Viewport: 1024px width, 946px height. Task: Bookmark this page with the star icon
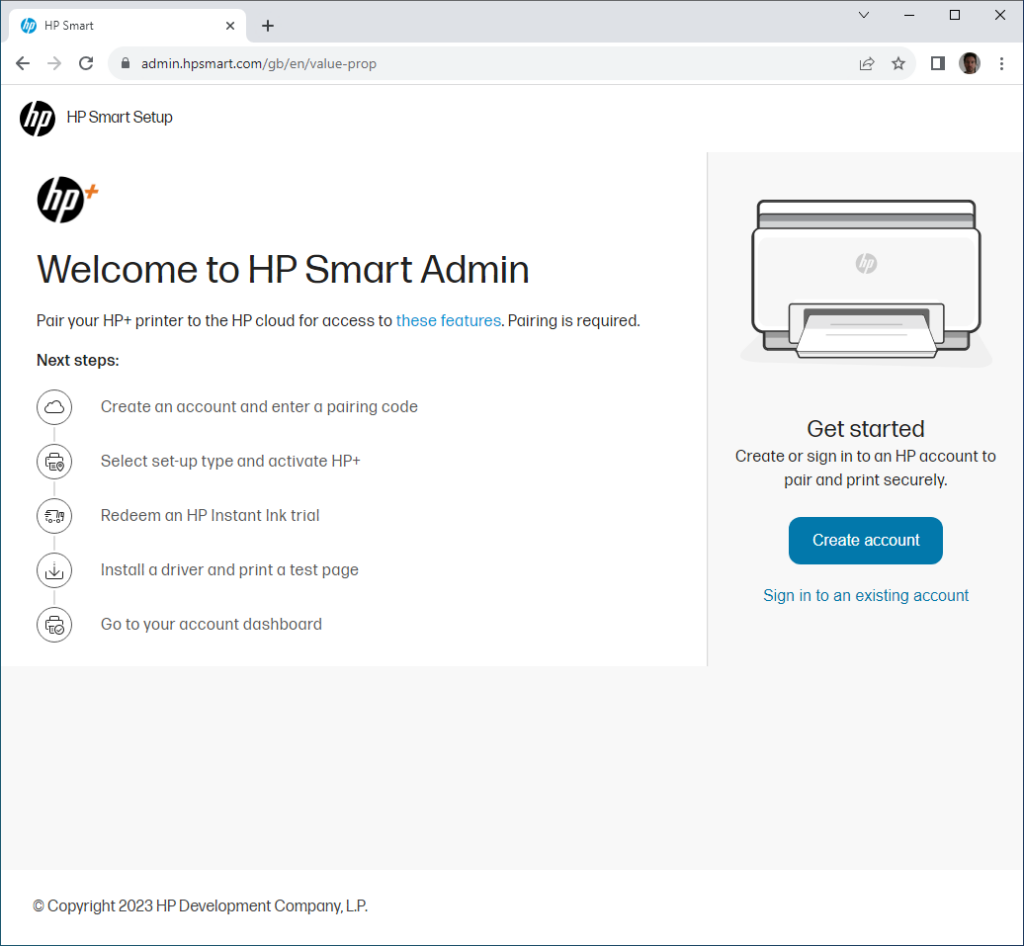pyautogui.click(x=899, y=63)
